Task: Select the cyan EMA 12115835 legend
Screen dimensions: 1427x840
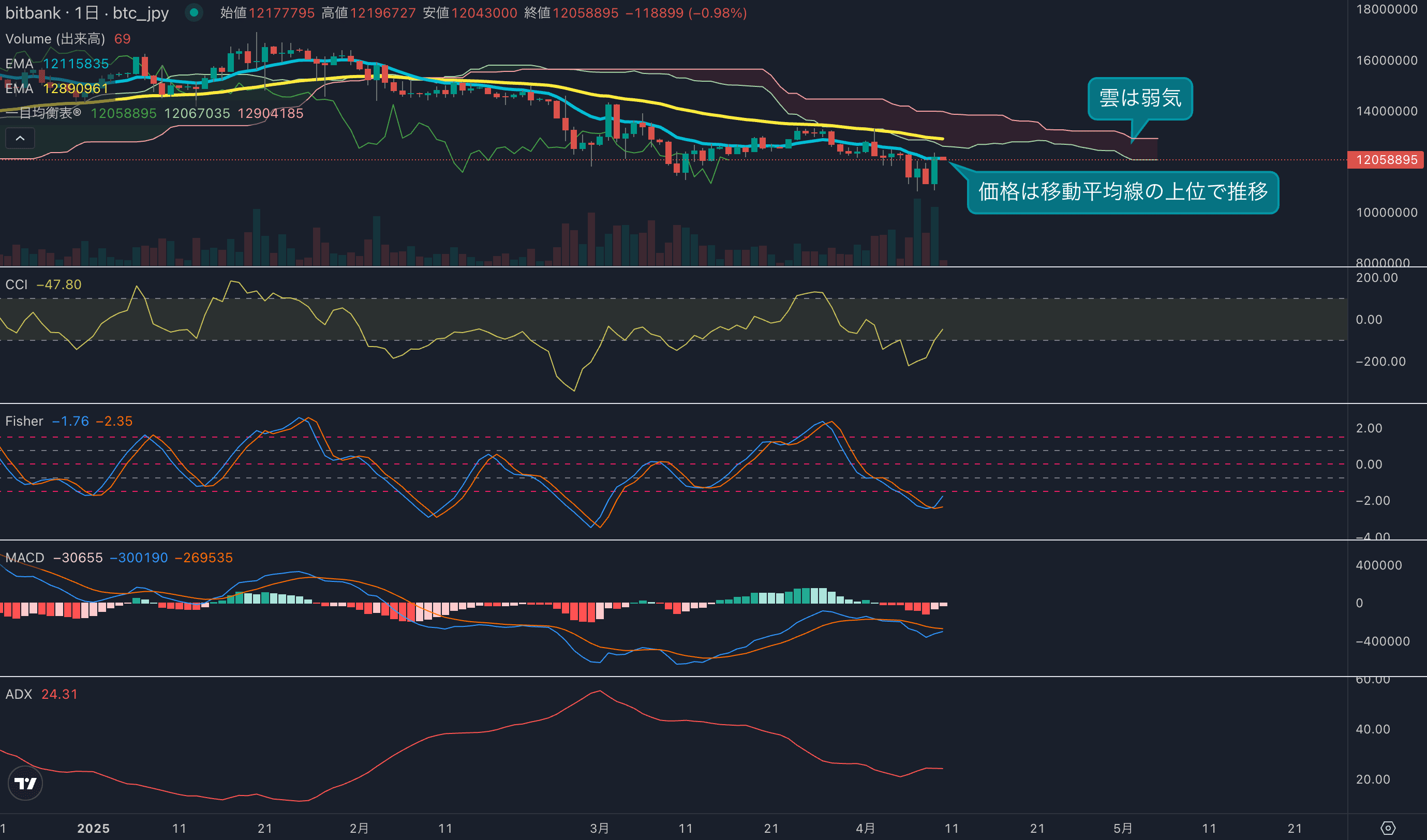Action: pyautogui.click(x=56, y=64)
